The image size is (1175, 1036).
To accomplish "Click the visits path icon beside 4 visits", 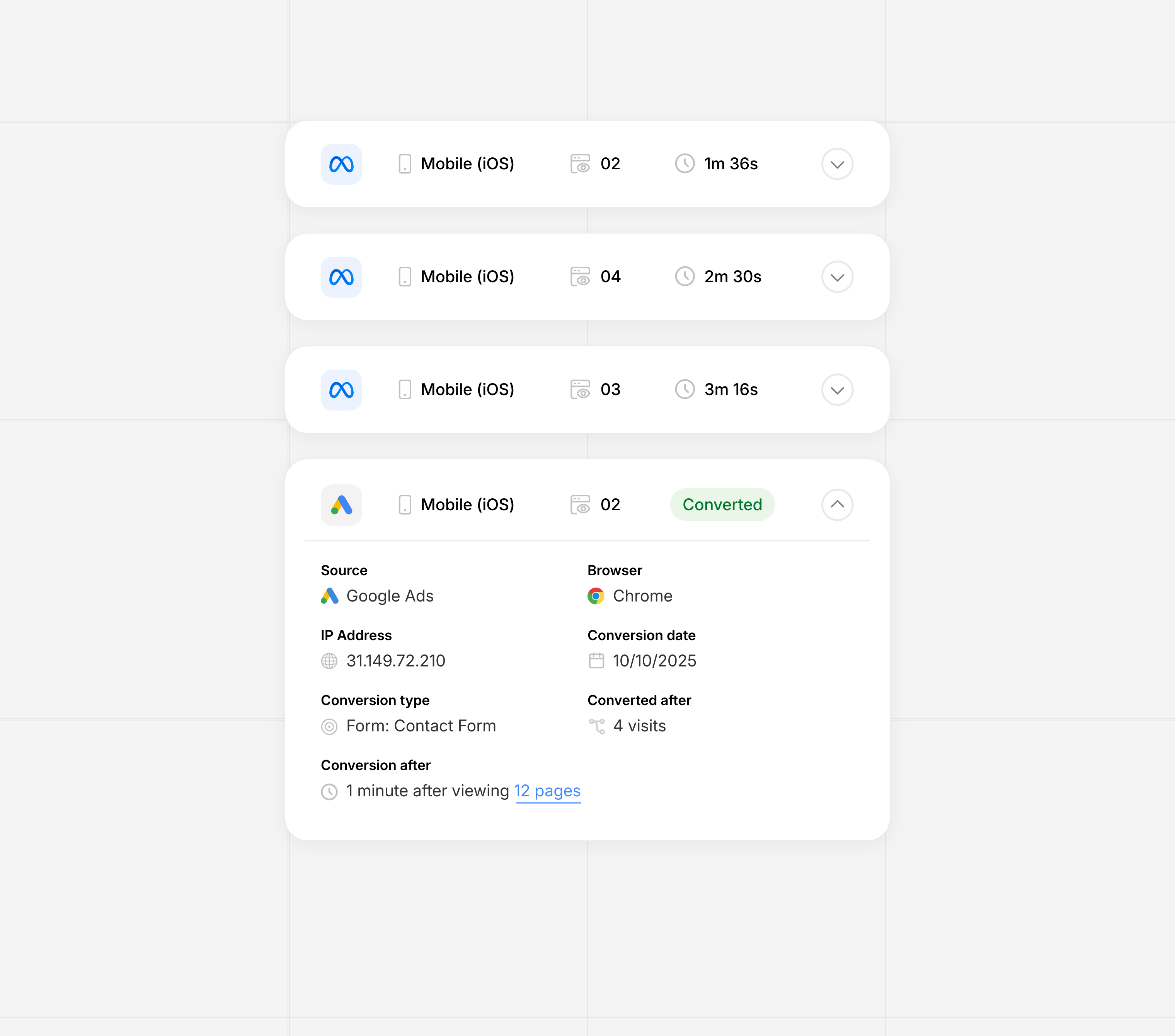I will [597, 726].
